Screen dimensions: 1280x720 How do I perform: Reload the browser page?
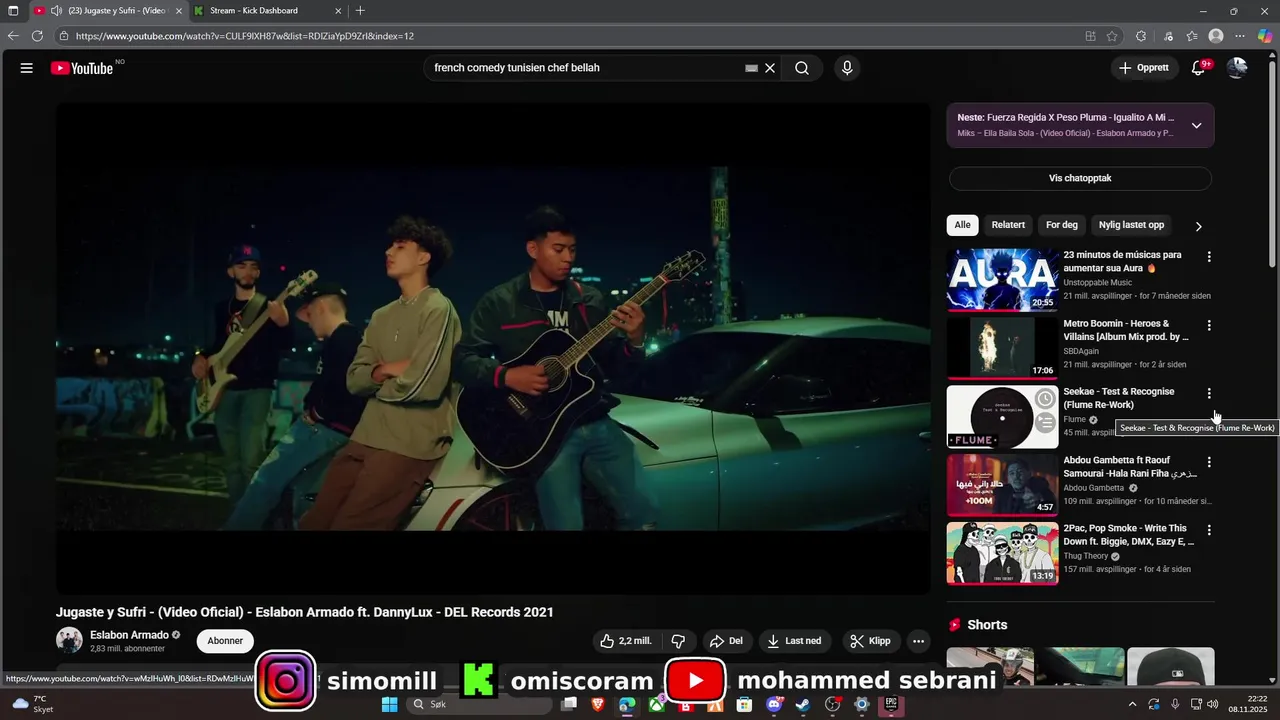(x=37, y=36)
